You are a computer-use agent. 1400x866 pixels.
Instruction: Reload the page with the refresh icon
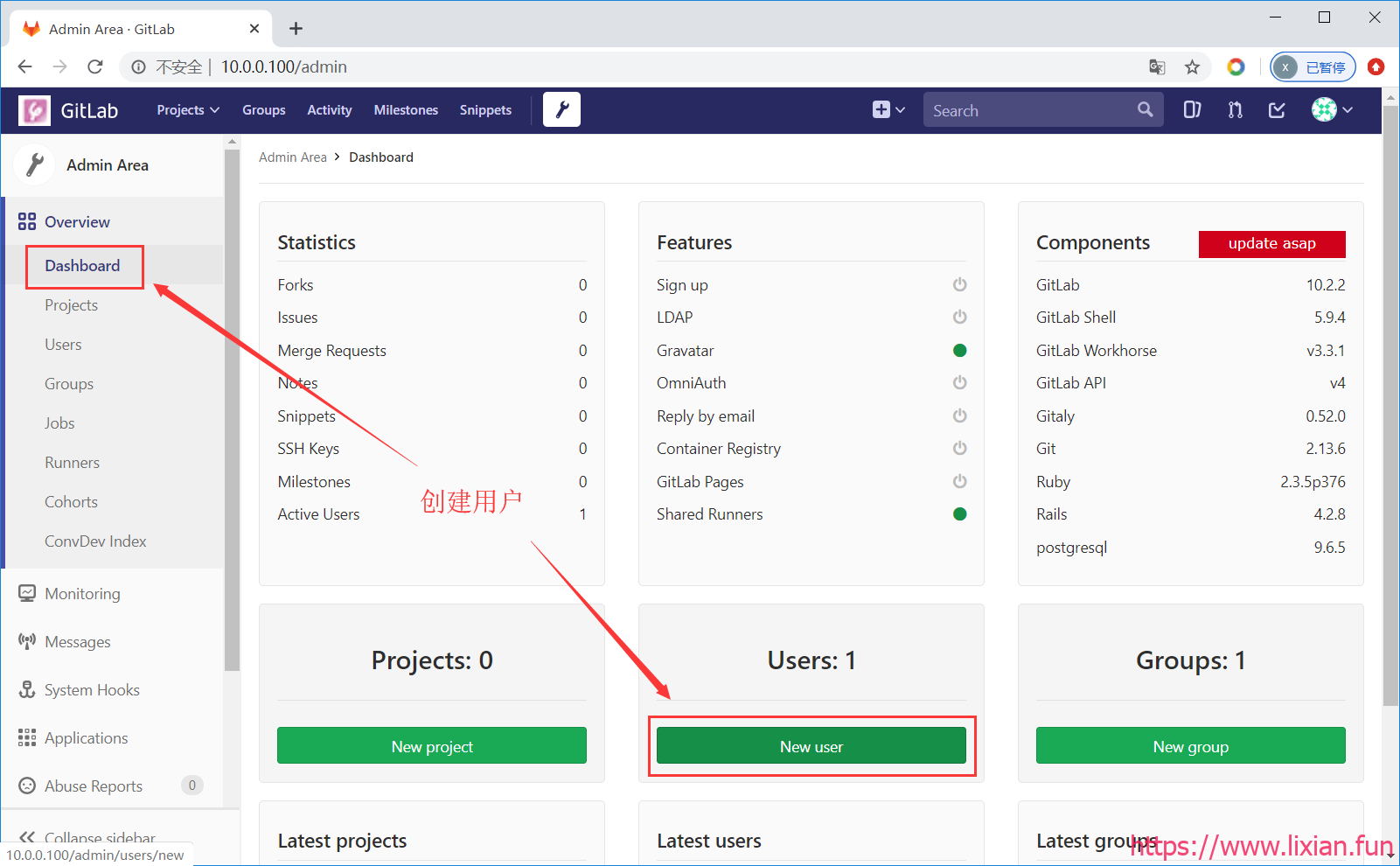tap(95, 66)
